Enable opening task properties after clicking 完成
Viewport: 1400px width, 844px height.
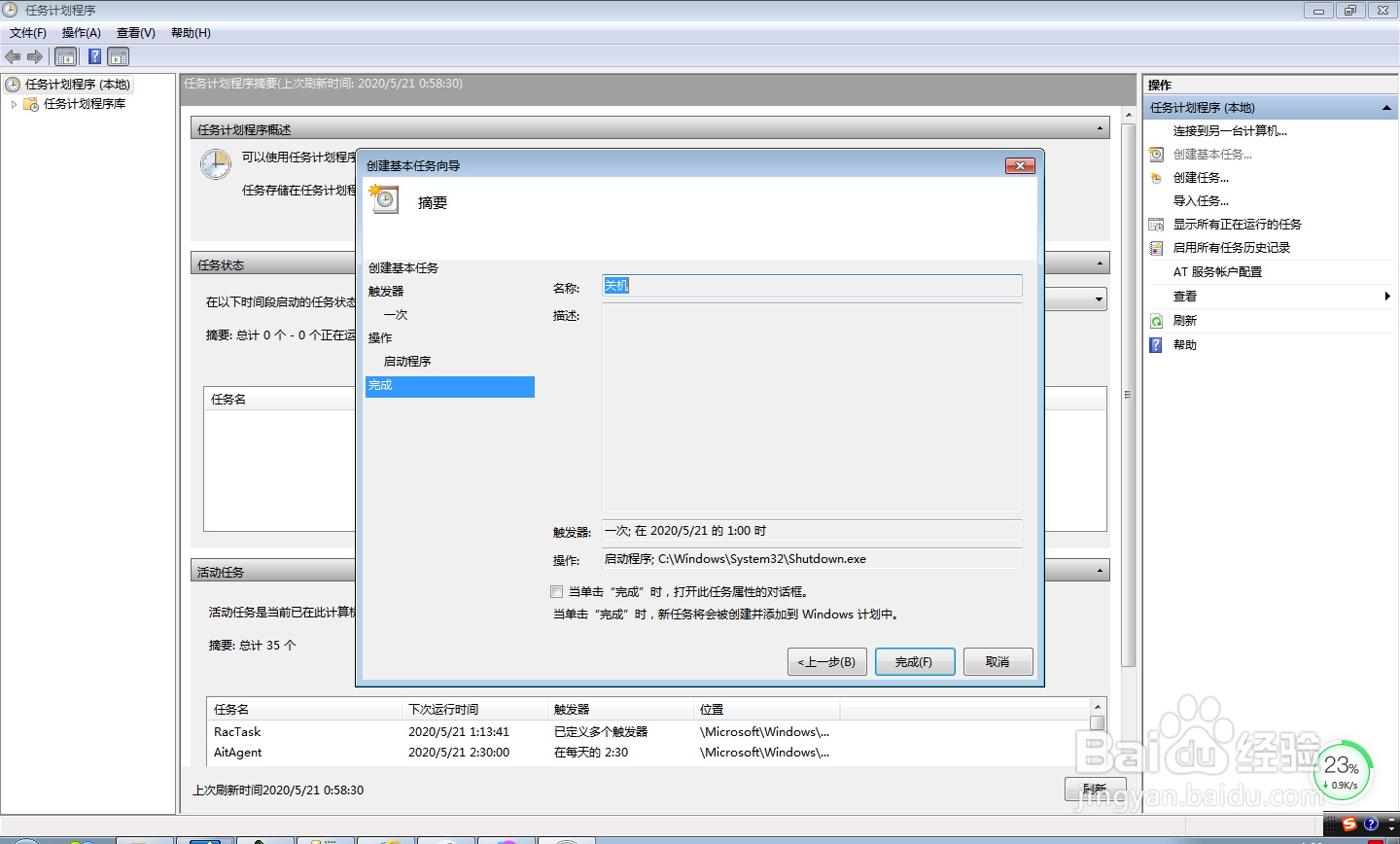tap(557, 591)
